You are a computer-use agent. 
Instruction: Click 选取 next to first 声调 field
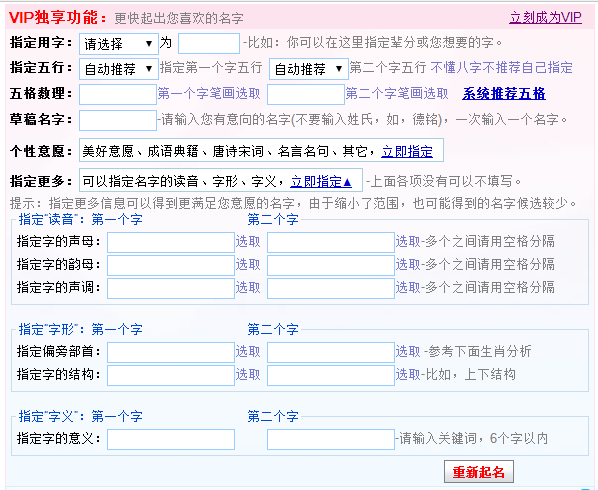[248, 287]
